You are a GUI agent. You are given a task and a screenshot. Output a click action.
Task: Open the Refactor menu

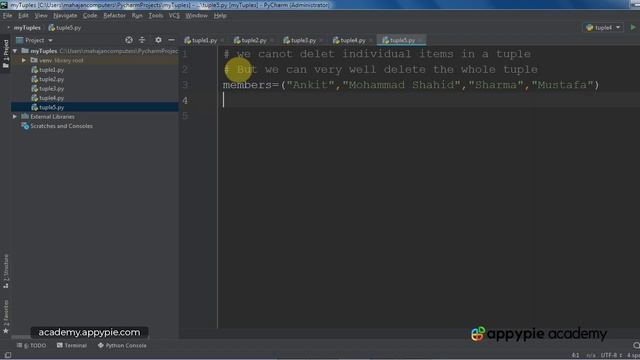coord(114,16)
